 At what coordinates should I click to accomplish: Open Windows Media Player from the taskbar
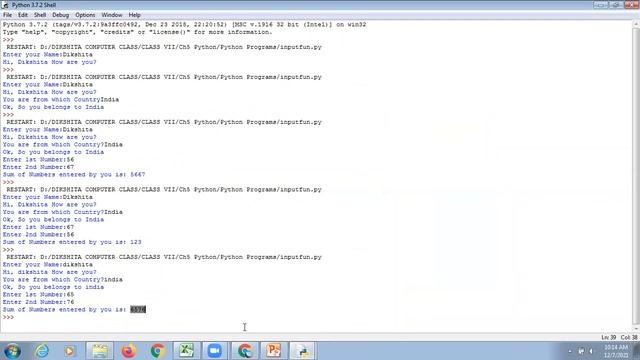click(69, 351)
